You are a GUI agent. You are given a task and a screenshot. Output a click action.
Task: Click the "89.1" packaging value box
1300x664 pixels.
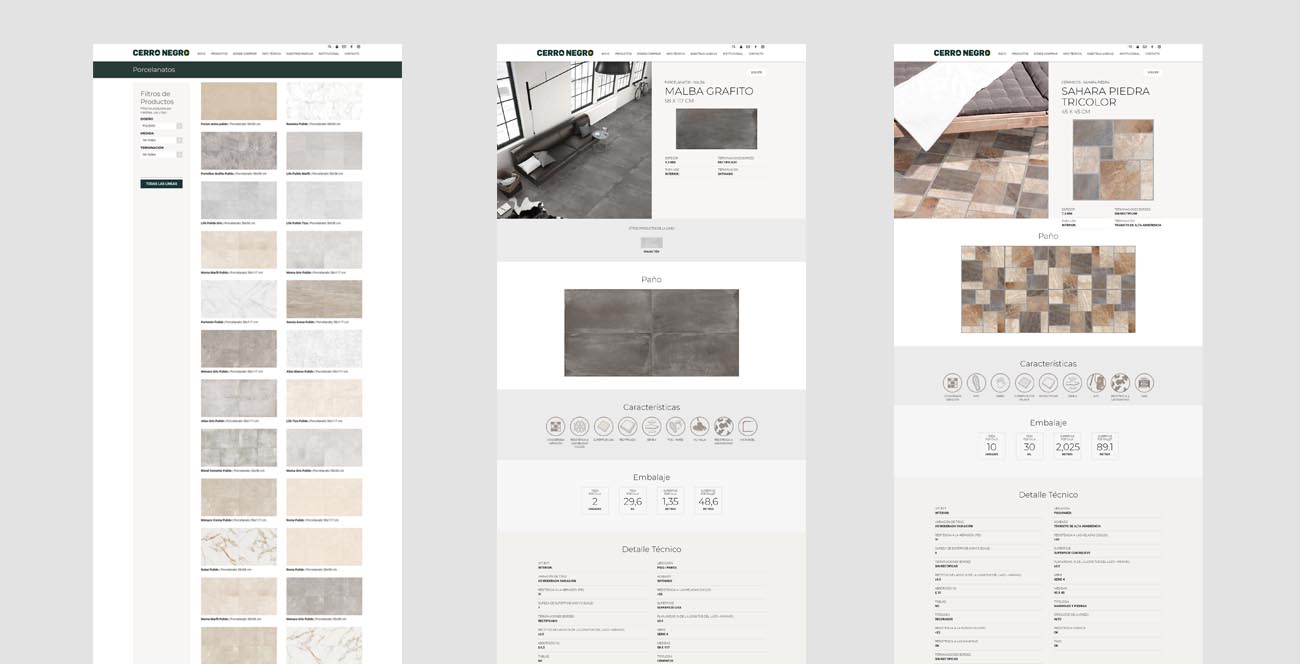[1105, 446]
